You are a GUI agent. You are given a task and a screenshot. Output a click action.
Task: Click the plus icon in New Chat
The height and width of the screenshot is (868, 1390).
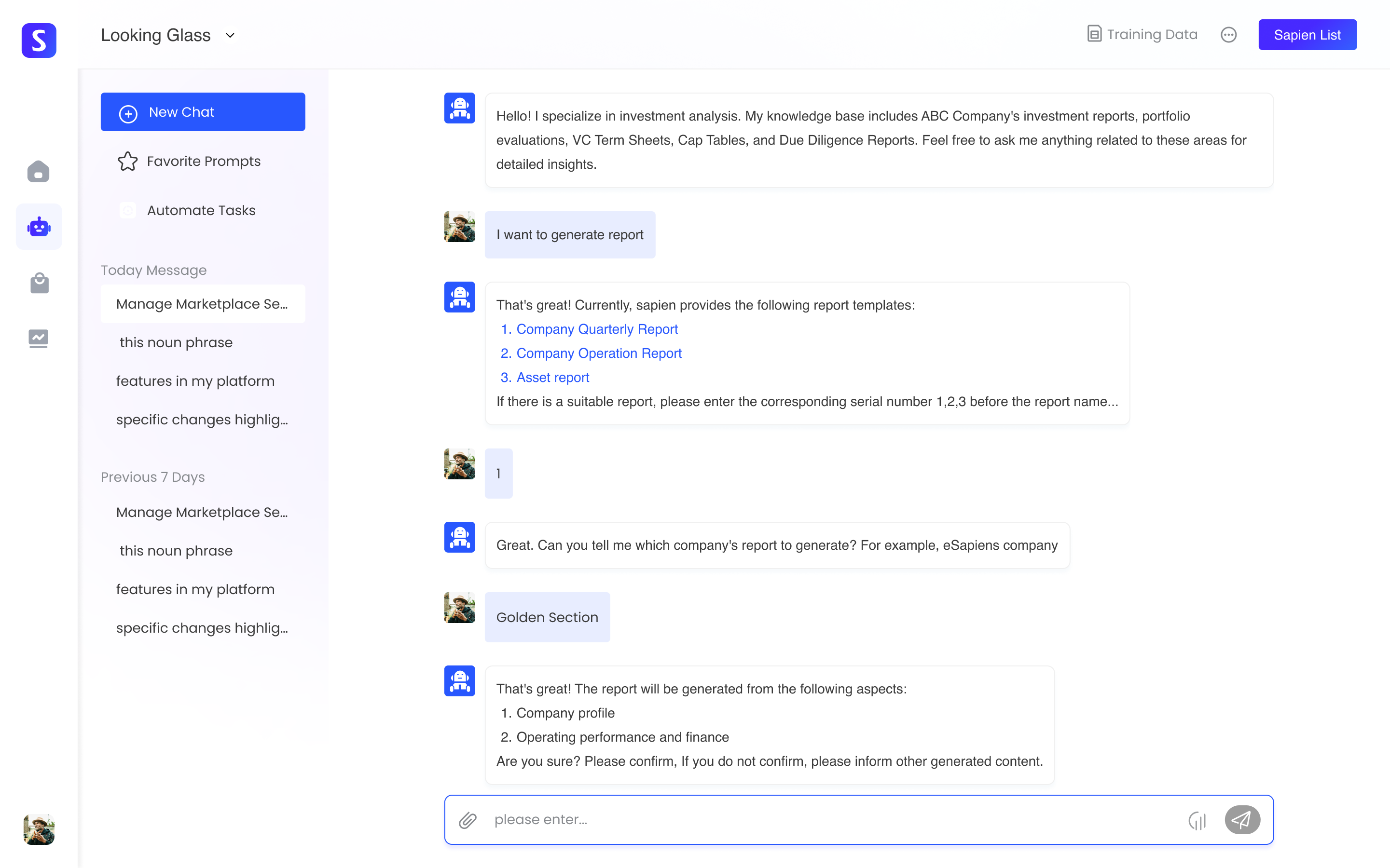coord(128,113)
